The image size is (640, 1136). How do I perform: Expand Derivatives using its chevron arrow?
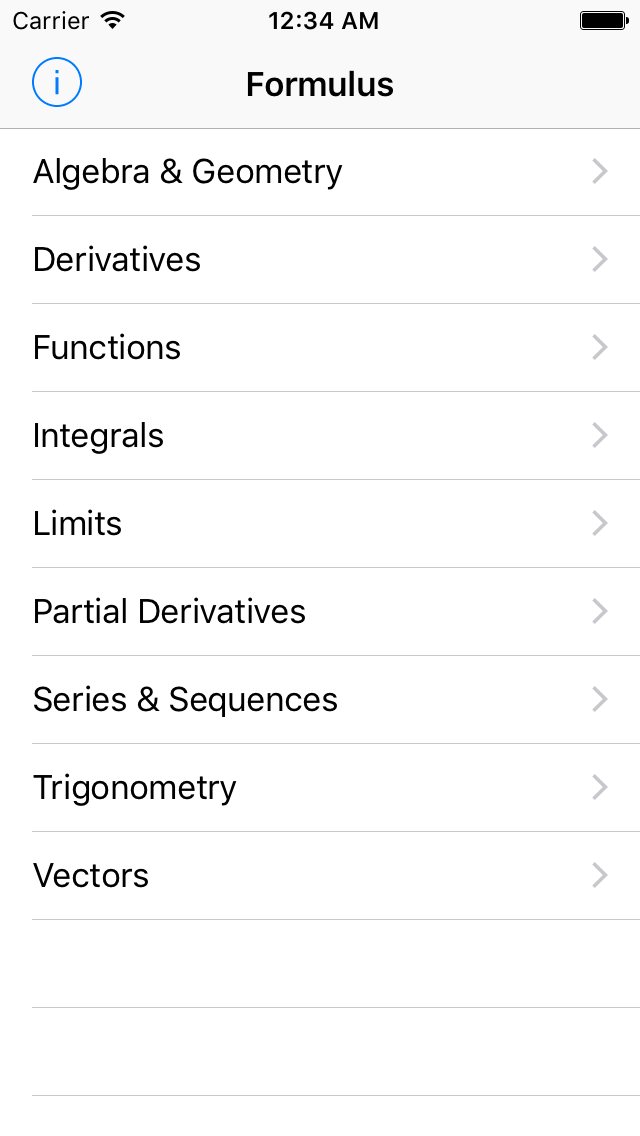(x=600, y=260)
